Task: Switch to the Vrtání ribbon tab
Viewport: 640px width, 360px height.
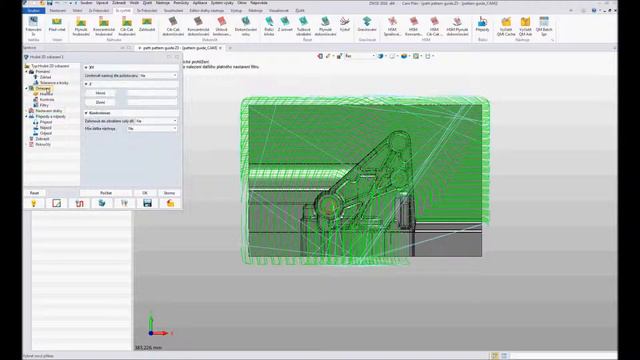Action: (77, 11)
